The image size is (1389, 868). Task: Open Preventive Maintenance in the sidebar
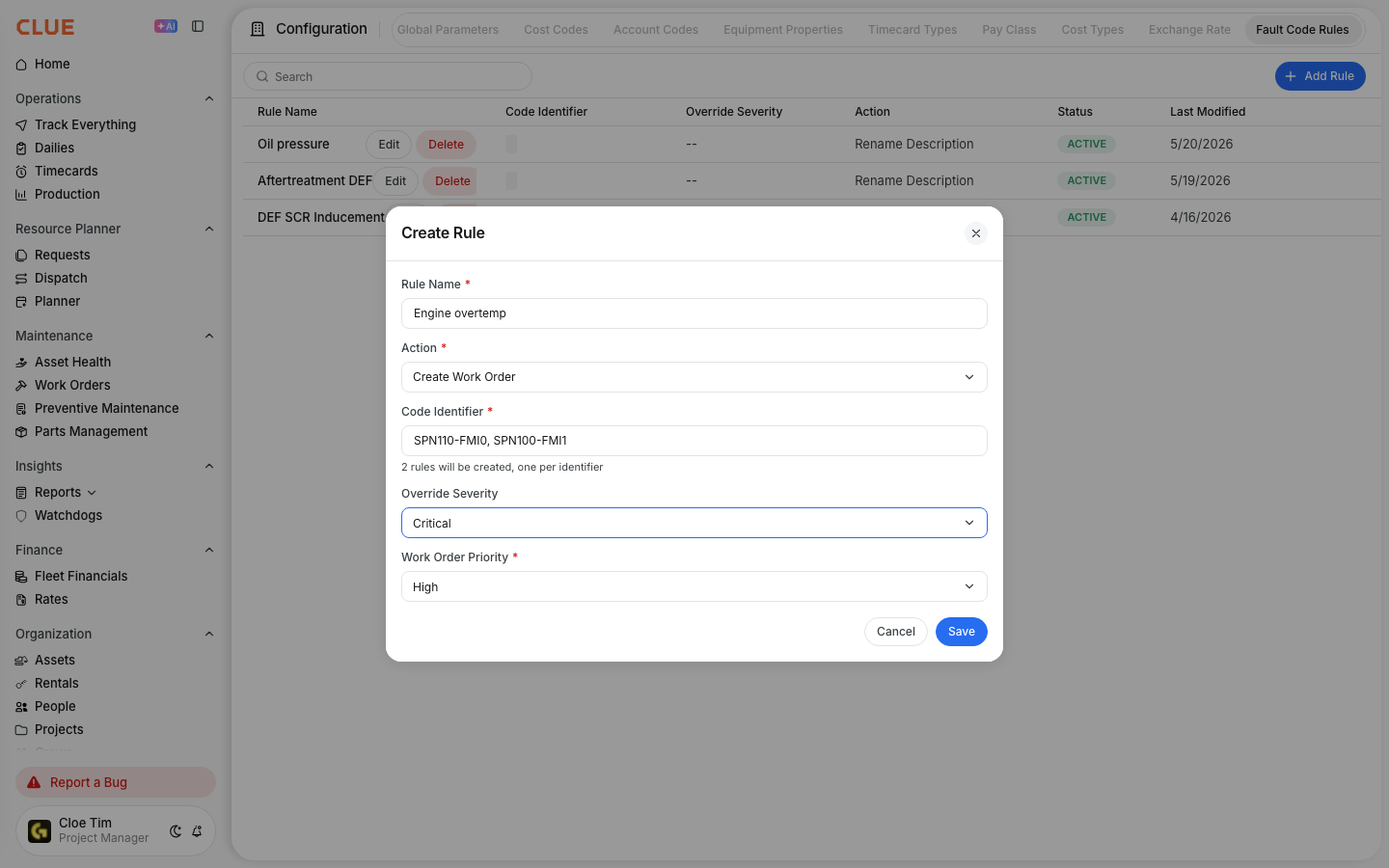106,408
